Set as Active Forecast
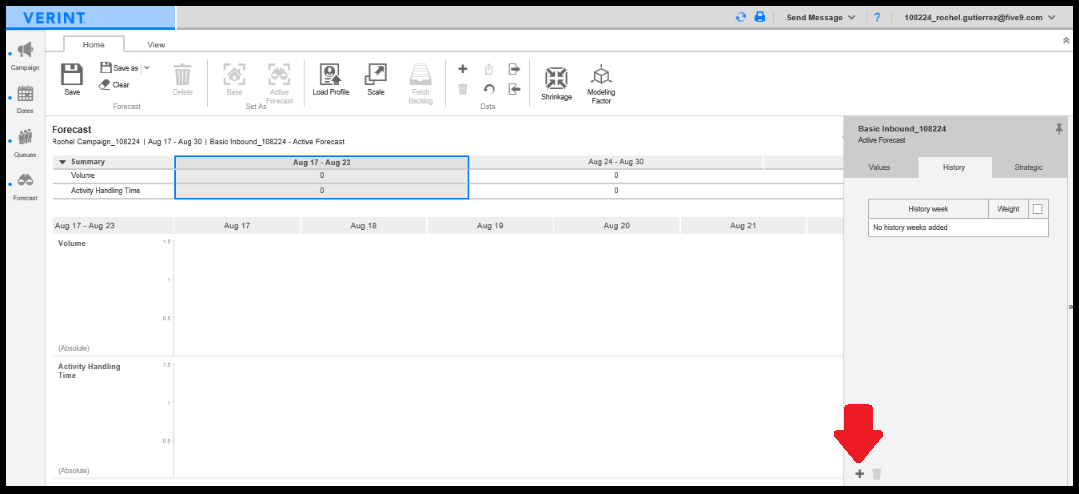Screen dimensions: 1079x494 coord(279,84)
